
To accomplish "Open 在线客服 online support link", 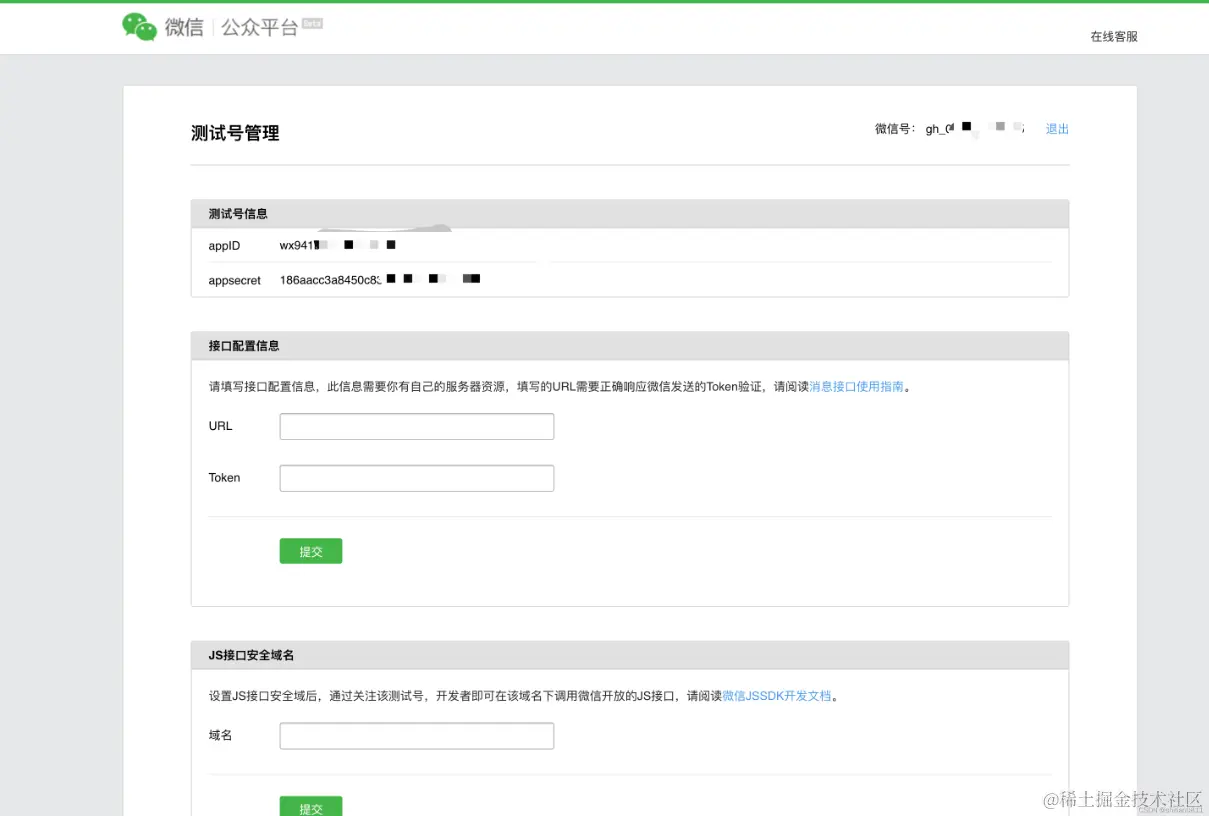I will (x=1114, y=37).
